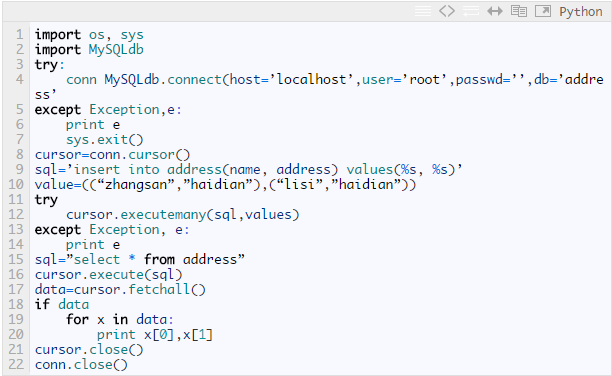The height and width of the screenshot is (376, 612).
Task: Place cursor on MySQLdb.connect call
Action: [163, 80]
